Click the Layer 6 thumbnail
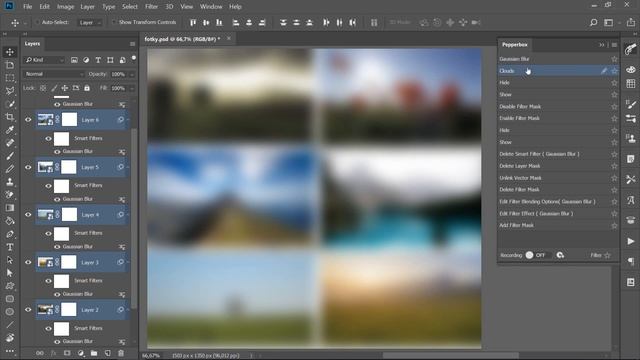Screen dimensions: 640x360 [45, 120]
